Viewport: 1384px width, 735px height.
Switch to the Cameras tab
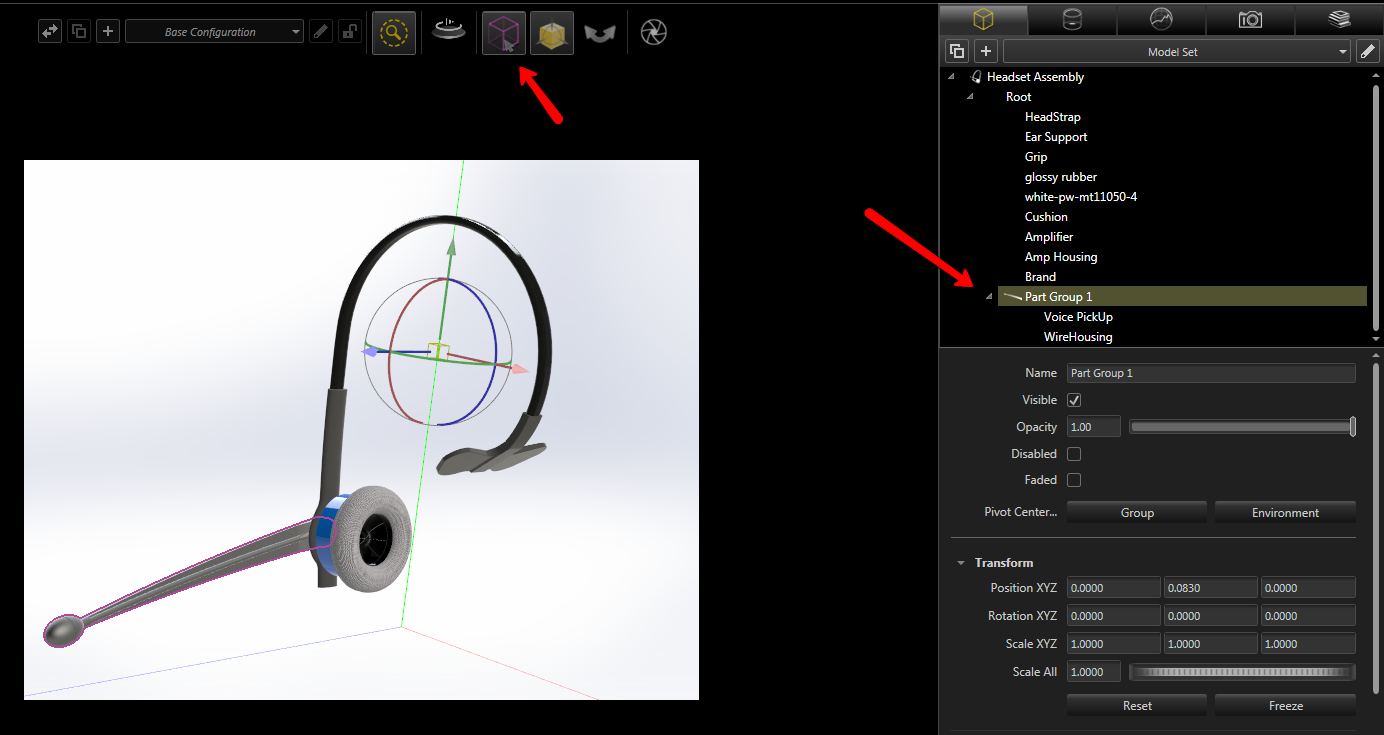pyautogui.click(x=1250, y=19)
